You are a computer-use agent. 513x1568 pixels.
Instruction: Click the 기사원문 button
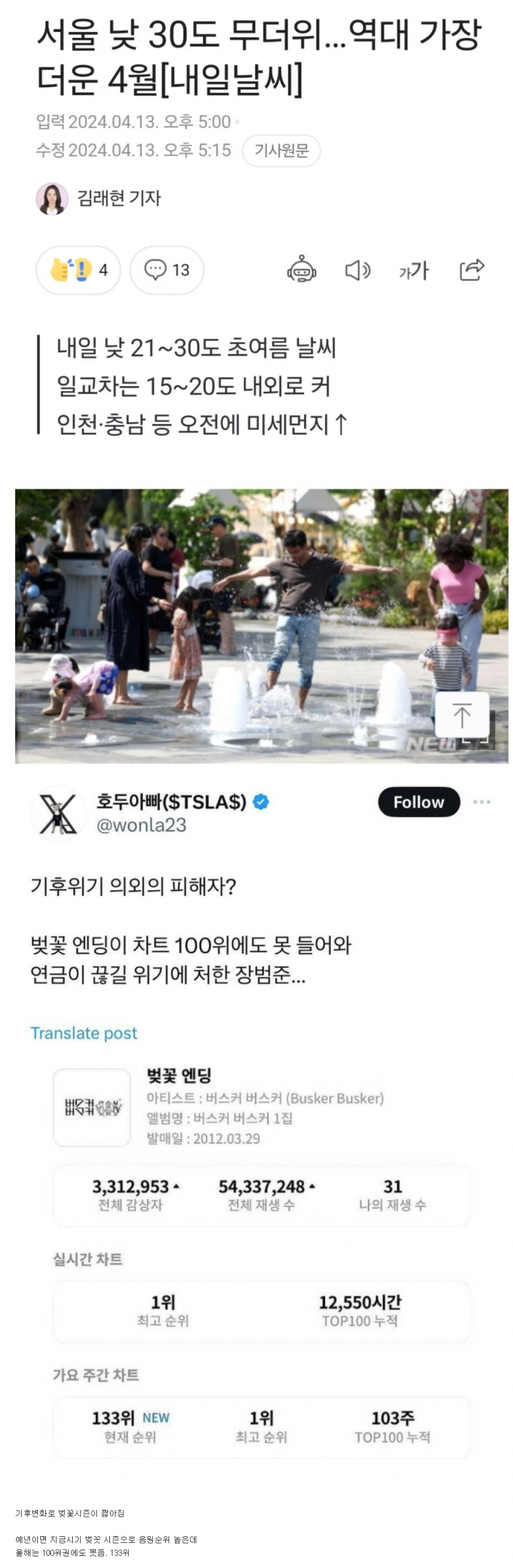click(x=282, y=150)
